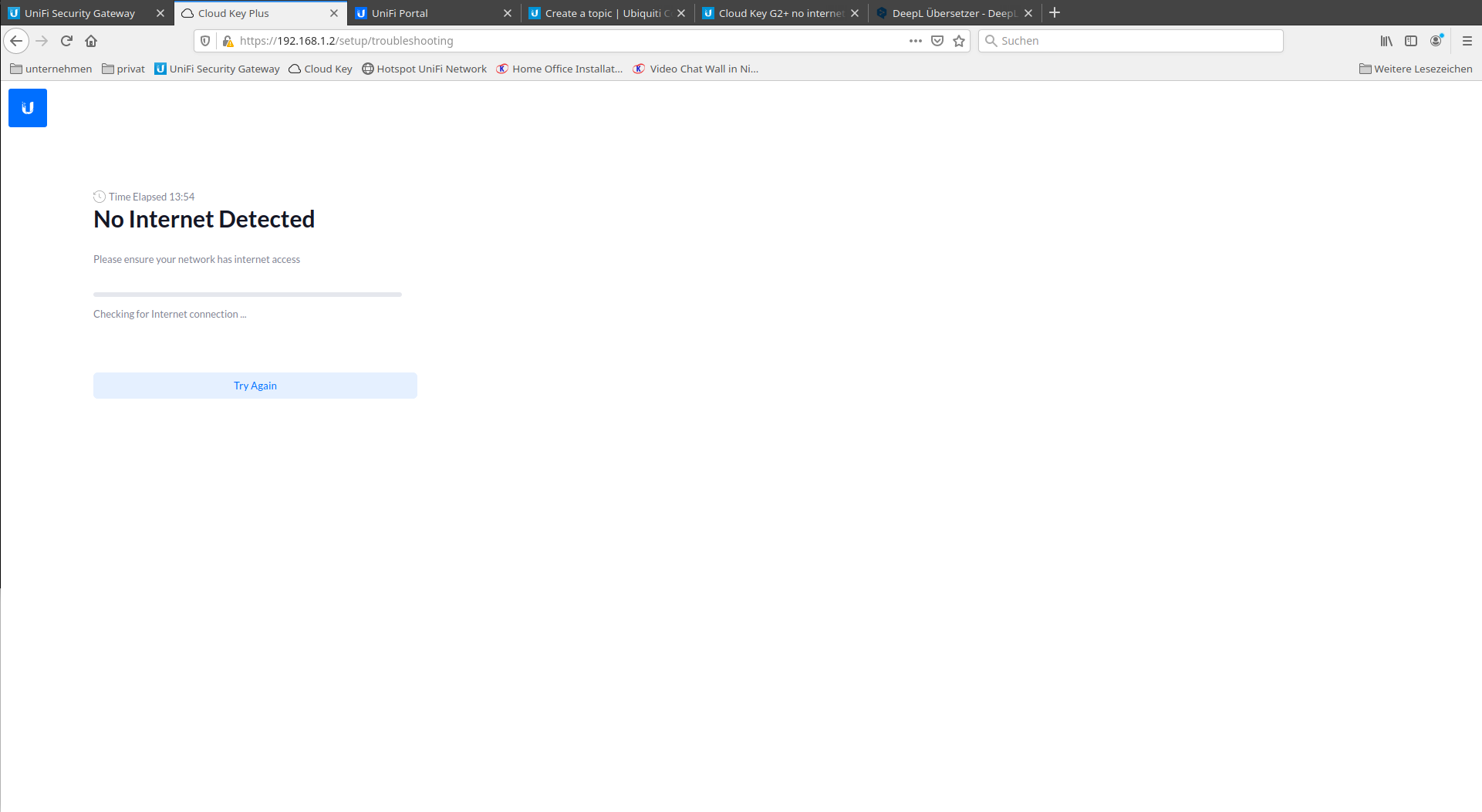Go back to previous page
Image resolution: width=1482 pixels, height=812 pixels.
(x=16, y=41)
